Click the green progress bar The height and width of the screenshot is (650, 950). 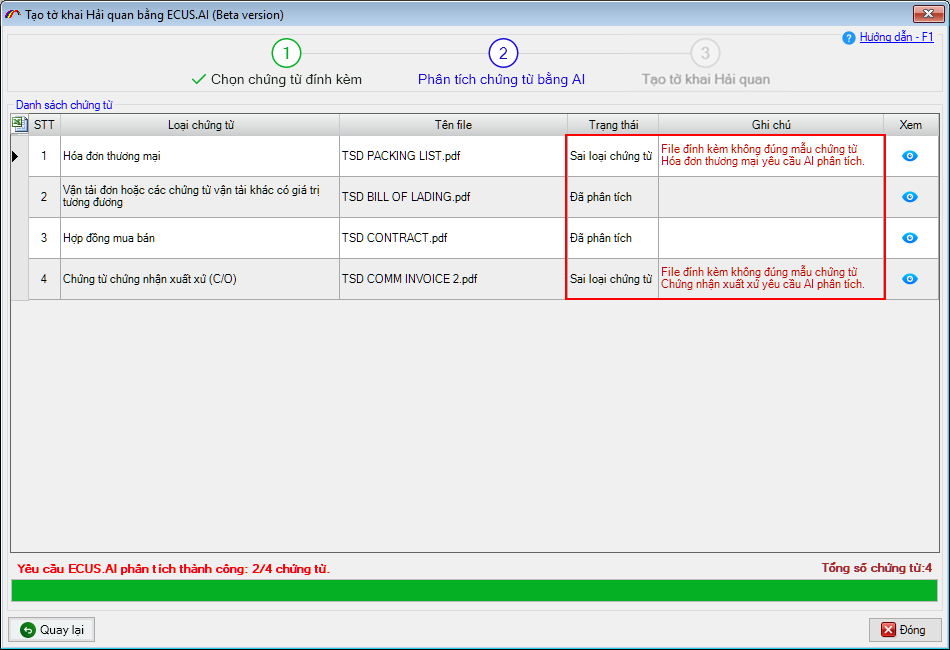coord(474,590)
